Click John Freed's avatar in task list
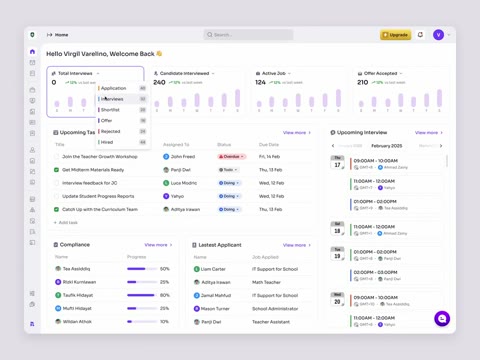 point(166,156)
